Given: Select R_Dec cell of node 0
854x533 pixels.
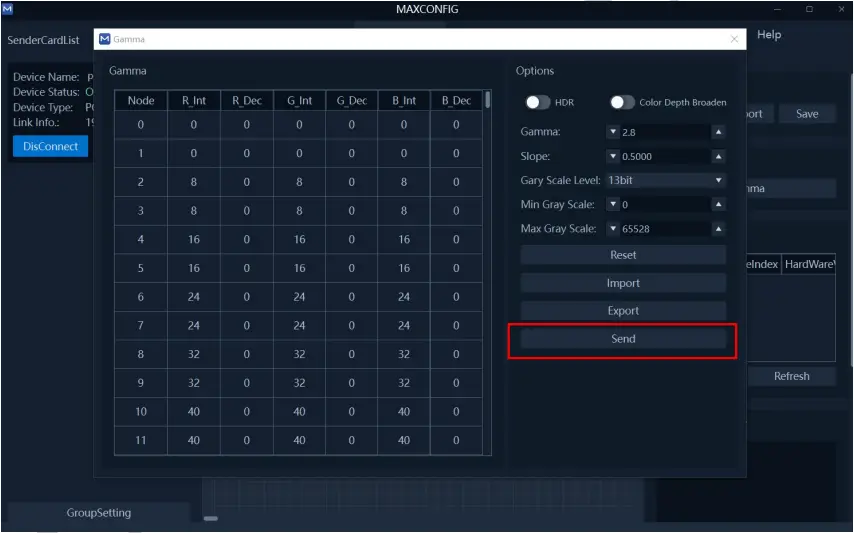Looking at the screenshot, I should [x=247, y=125].
